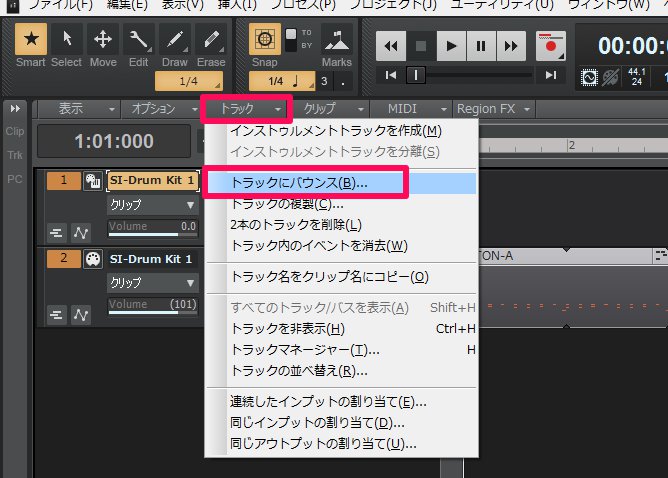Jump to project start button

390,75
